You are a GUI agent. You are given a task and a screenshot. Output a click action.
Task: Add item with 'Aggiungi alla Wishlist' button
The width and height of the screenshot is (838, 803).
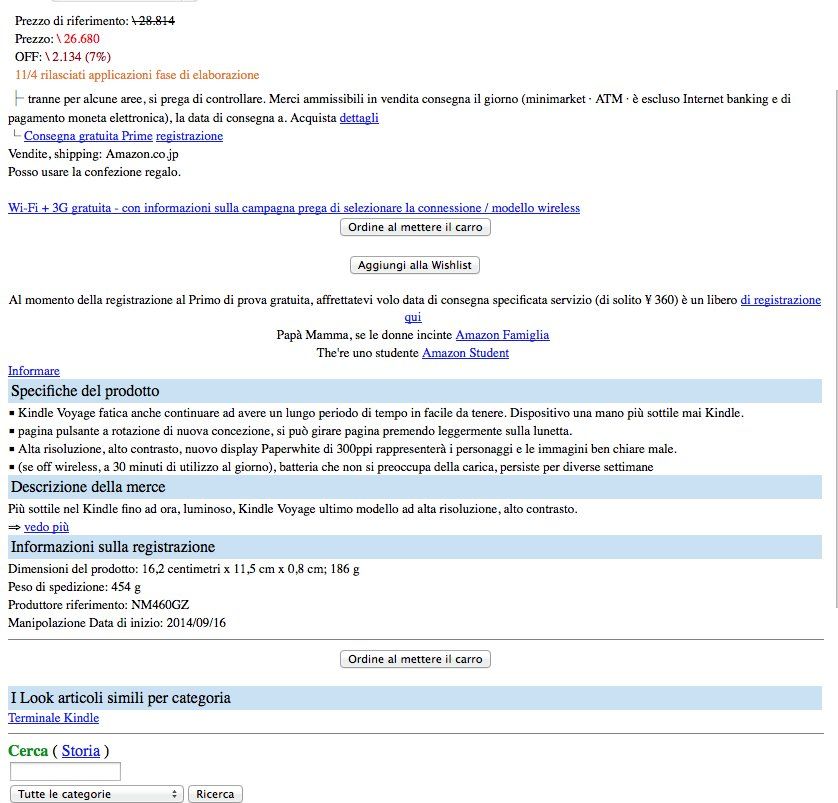click(x=415, y=265)
